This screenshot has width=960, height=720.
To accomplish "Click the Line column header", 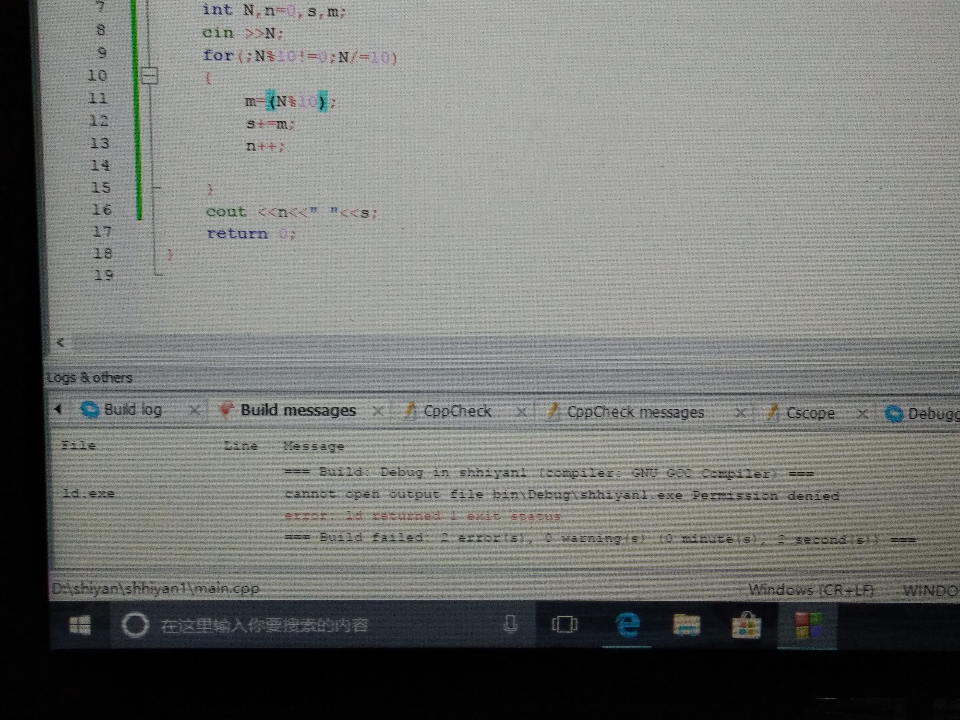I will [x=241, y=446].
